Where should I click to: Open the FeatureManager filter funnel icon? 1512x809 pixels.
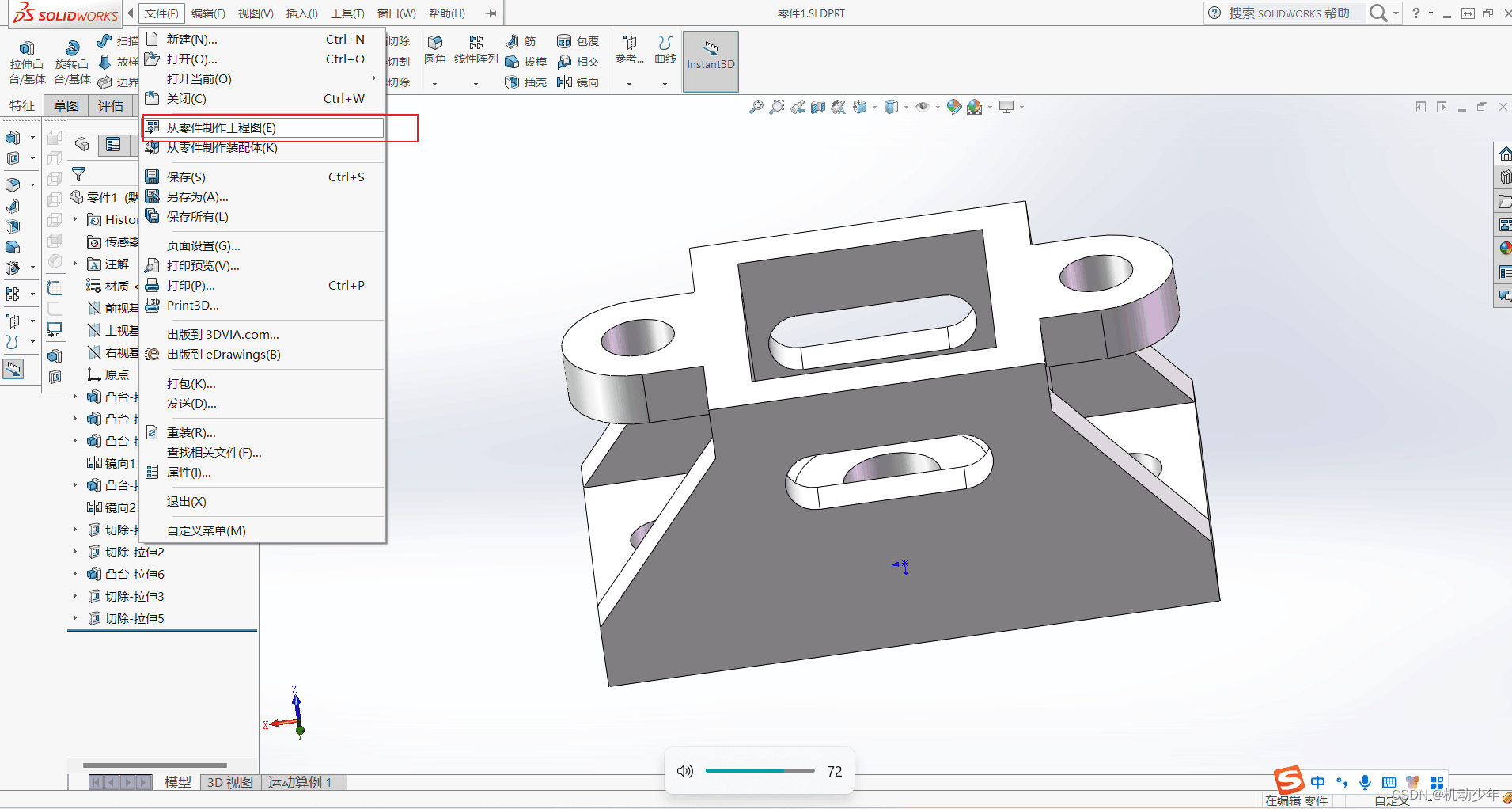(x=78, y=173)
